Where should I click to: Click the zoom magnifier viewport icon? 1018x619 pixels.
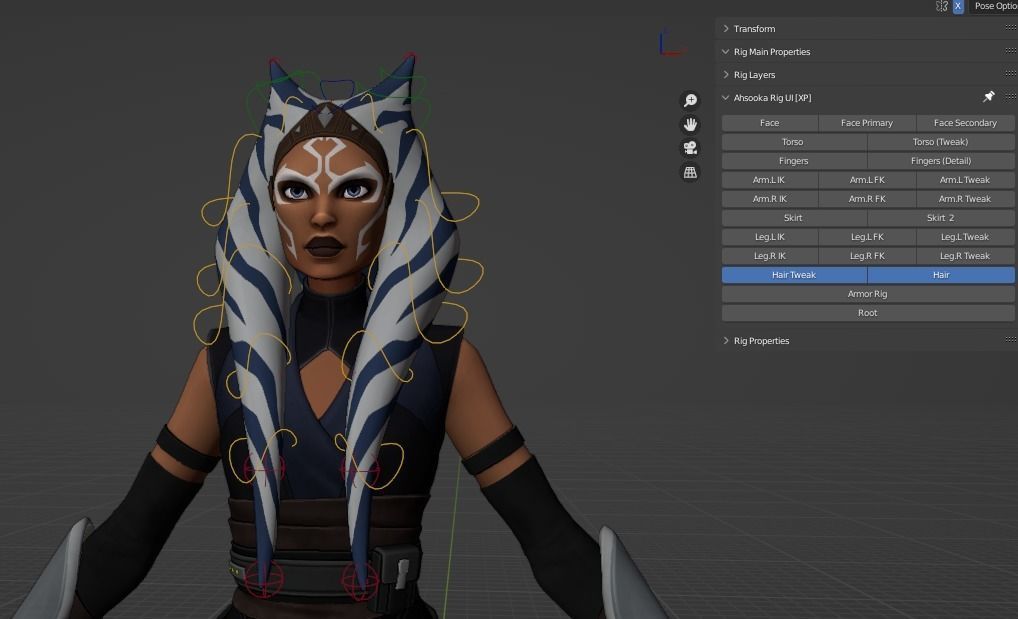point(690,100)
